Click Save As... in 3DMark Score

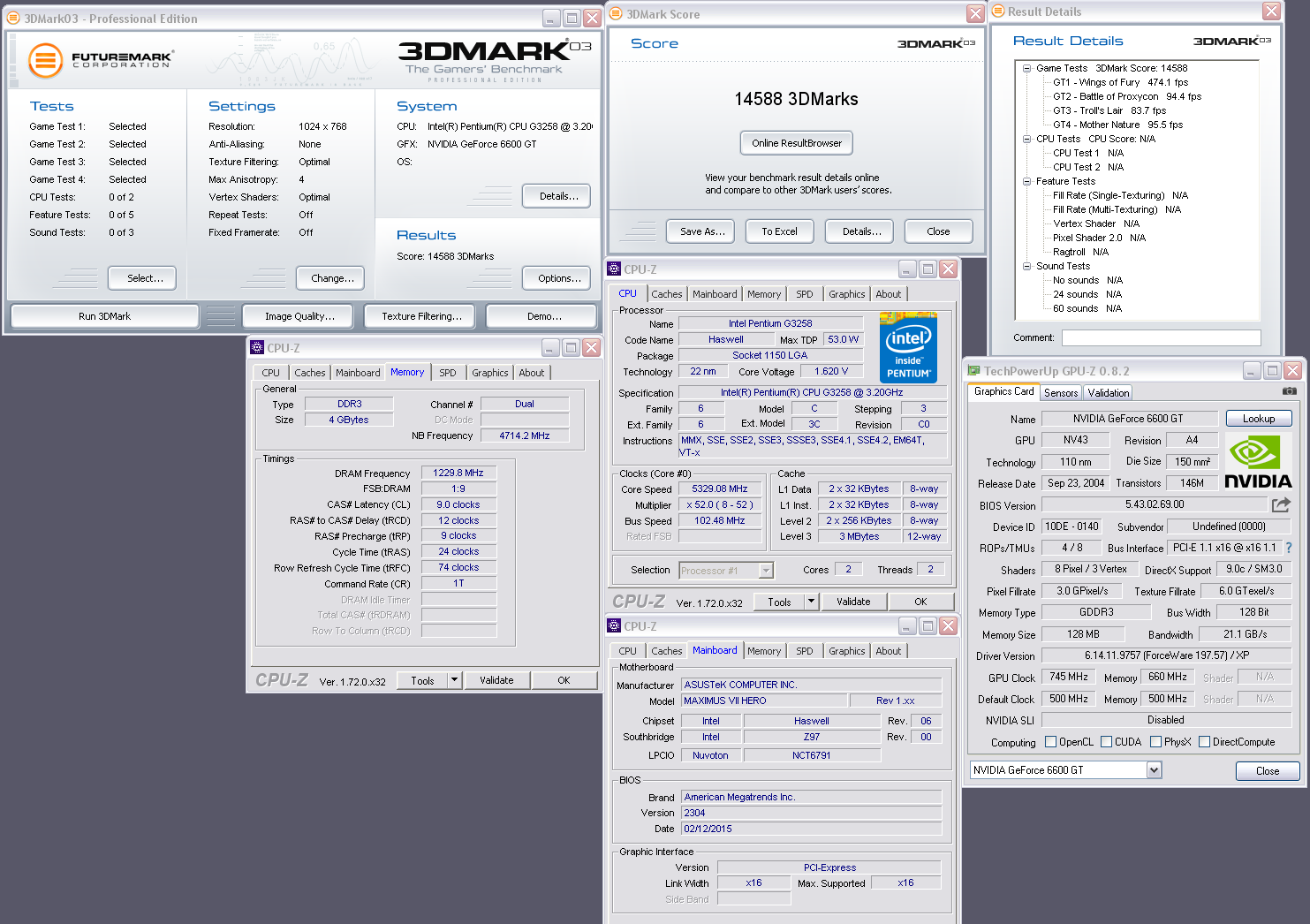tap(702, 231)
